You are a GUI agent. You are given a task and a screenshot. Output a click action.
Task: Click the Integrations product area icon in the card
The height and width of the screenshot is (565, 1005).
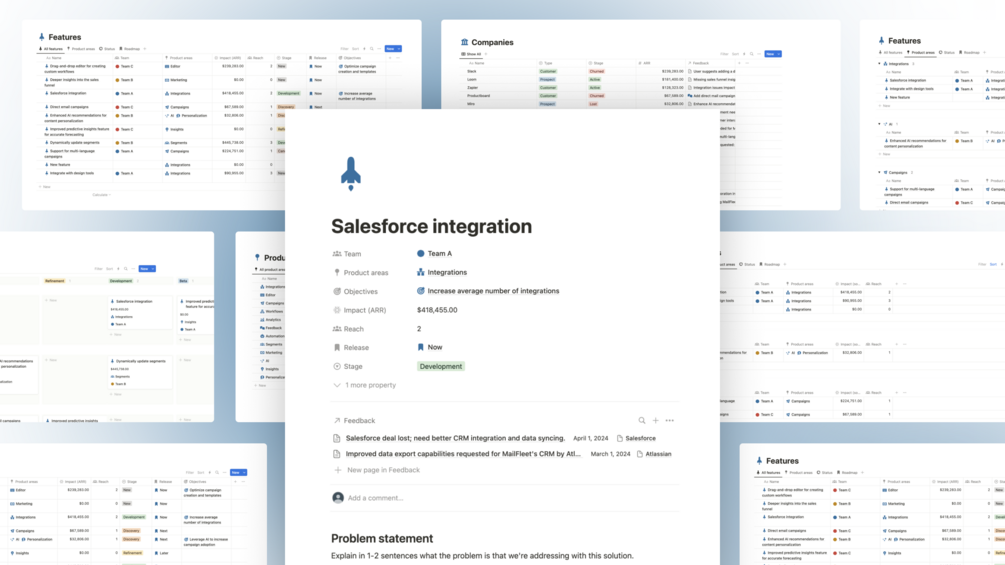(x=420, y=272)
